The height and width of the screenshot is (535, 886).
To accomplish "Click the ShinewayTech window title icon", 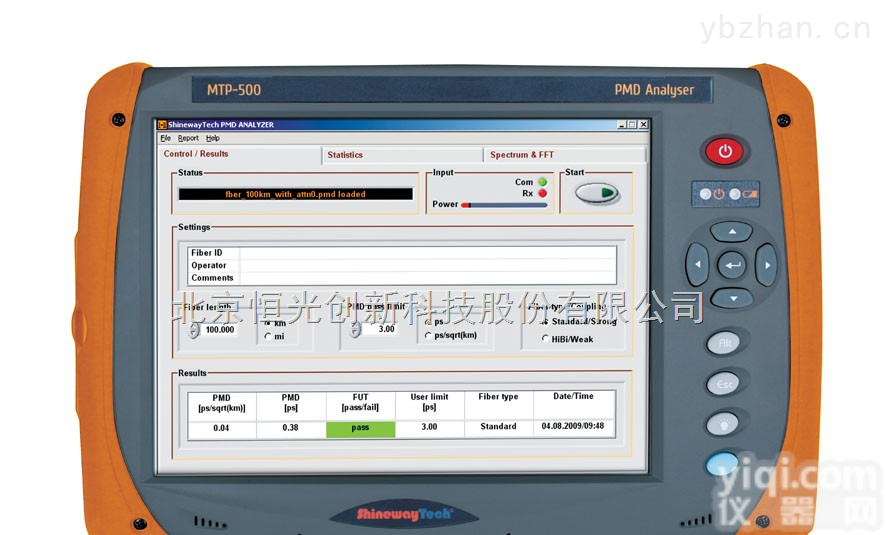I will click(162, 125).
